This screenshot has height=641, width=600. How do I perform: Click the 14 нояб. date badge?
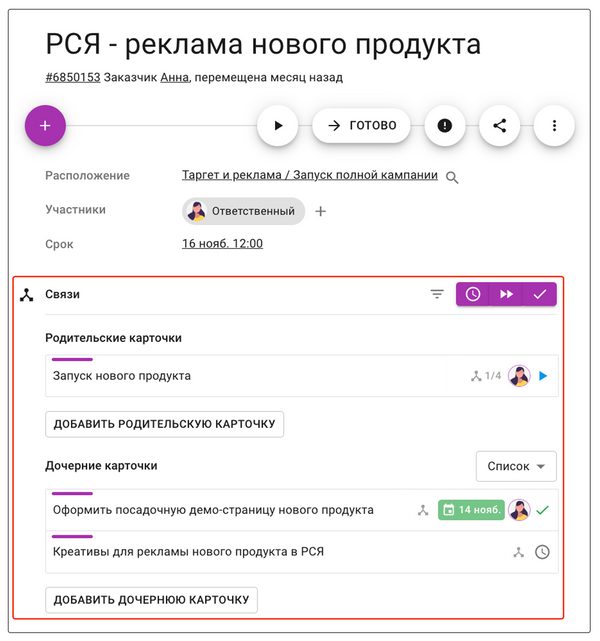[471, 510]
